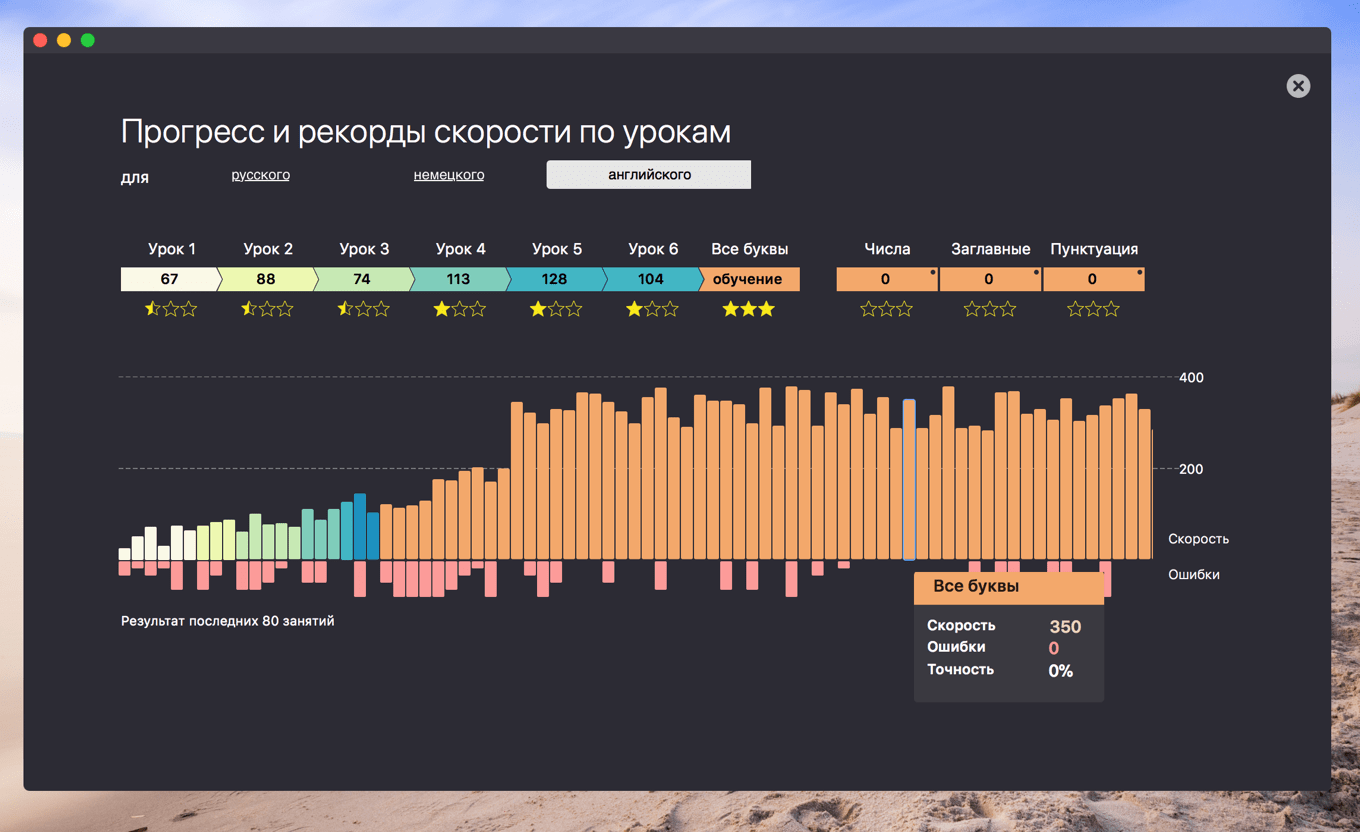Screen dimensions: 1360x832
Task: Open the Числа score box
Action: click(887, 279)
